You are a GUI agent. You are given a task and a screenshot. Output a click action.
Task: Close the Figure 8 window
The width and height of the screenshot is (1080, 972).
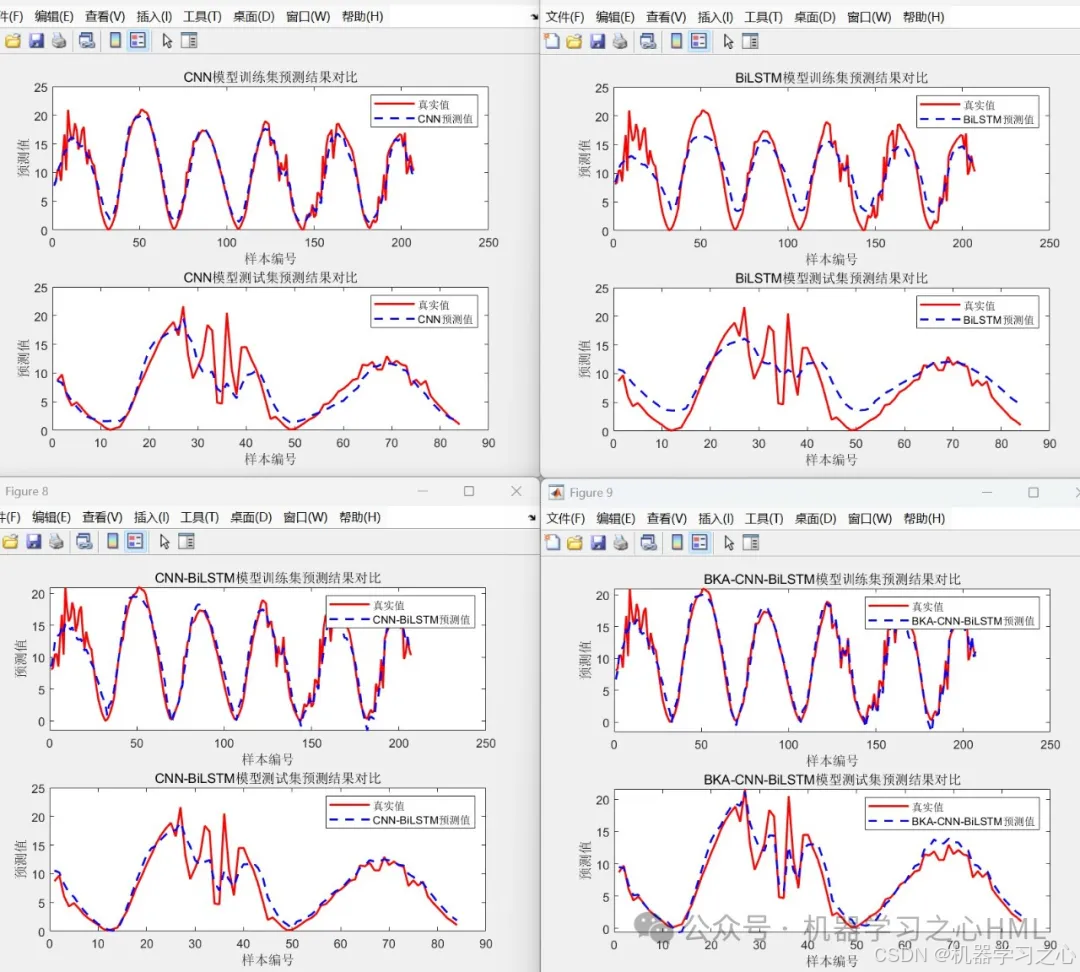click(x=516, y=491)
